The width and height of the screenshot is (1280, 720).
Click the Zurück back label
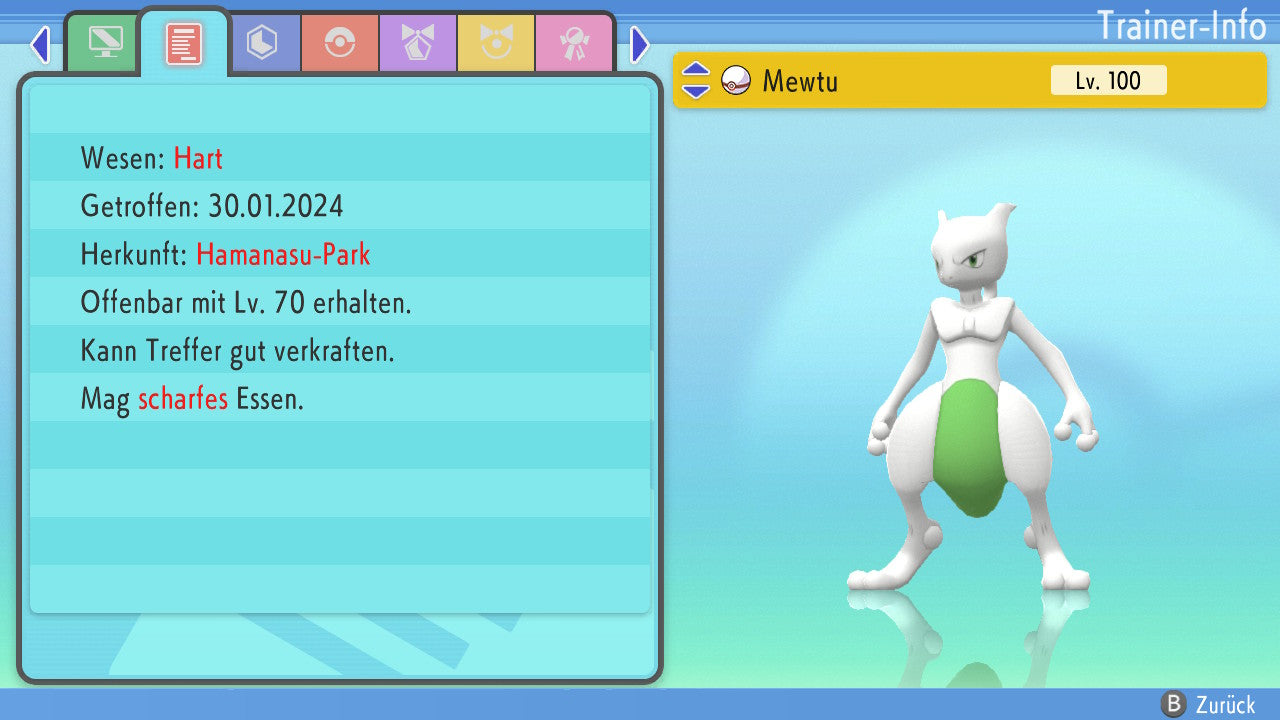[1225, 705]
